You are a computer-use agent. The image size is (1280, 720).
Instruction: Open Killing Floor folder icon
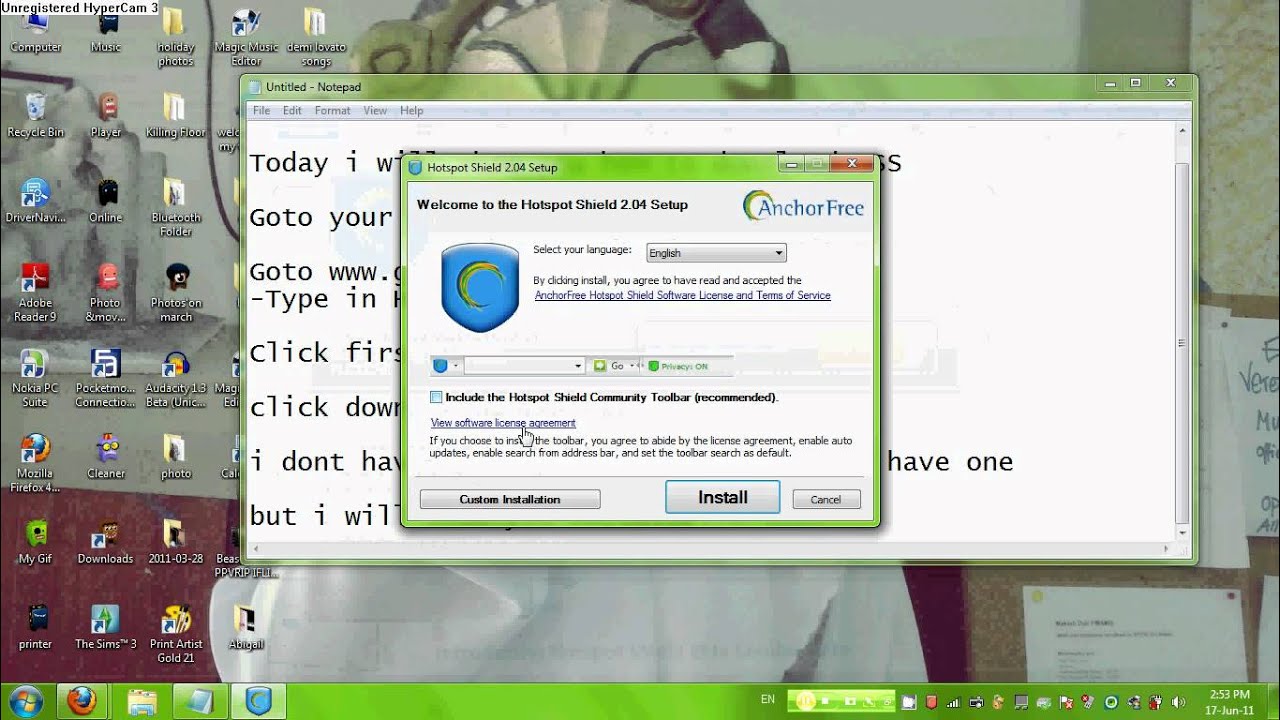coord(175,115)
